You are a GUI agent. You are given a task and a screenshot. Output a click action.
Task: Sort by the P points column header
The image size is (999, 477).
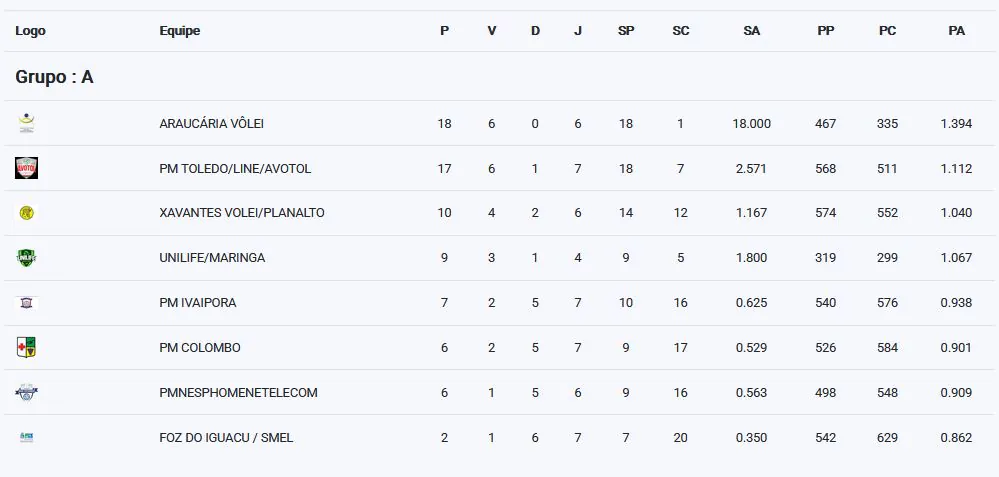click(x=444, y=31)
